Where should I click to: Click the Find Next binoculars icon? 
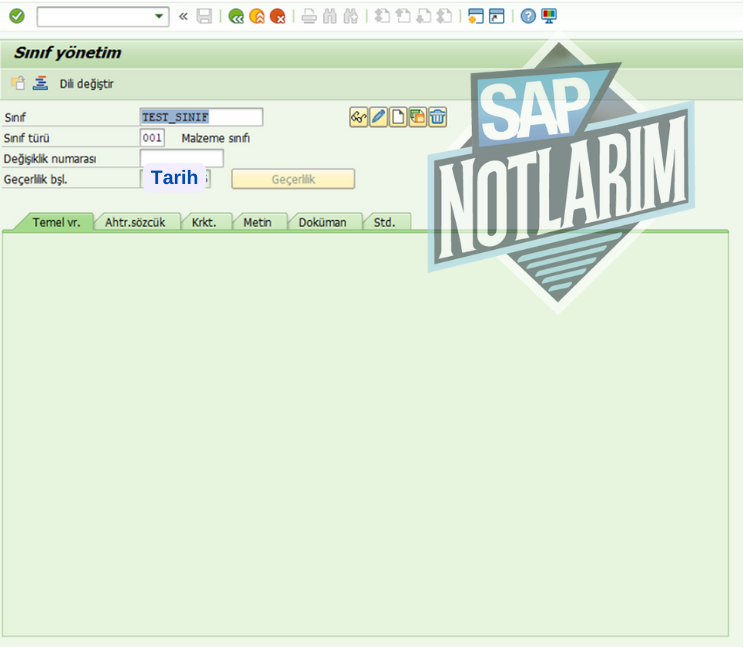pos(351,17)
